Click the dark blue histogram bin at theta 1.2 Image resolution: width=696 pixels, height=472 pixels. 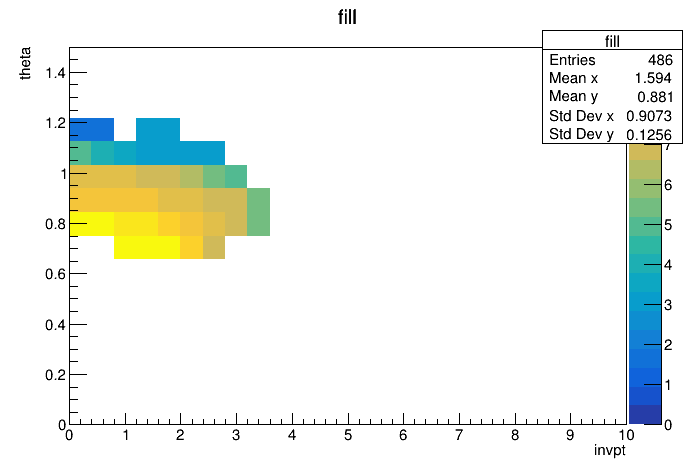[91, 130]
